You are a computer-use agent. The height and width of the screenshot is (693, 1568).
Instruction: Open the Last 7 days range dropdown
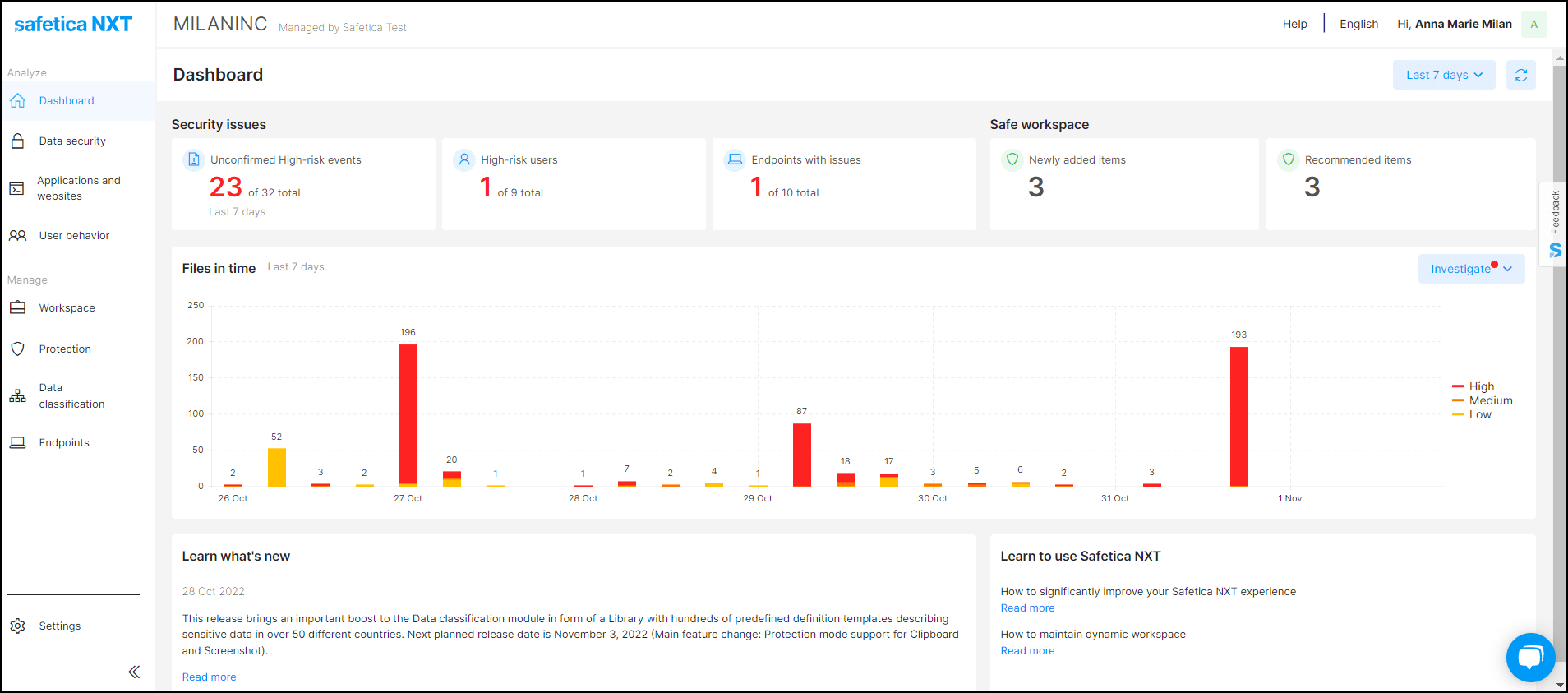click(x=1444, y=75)
